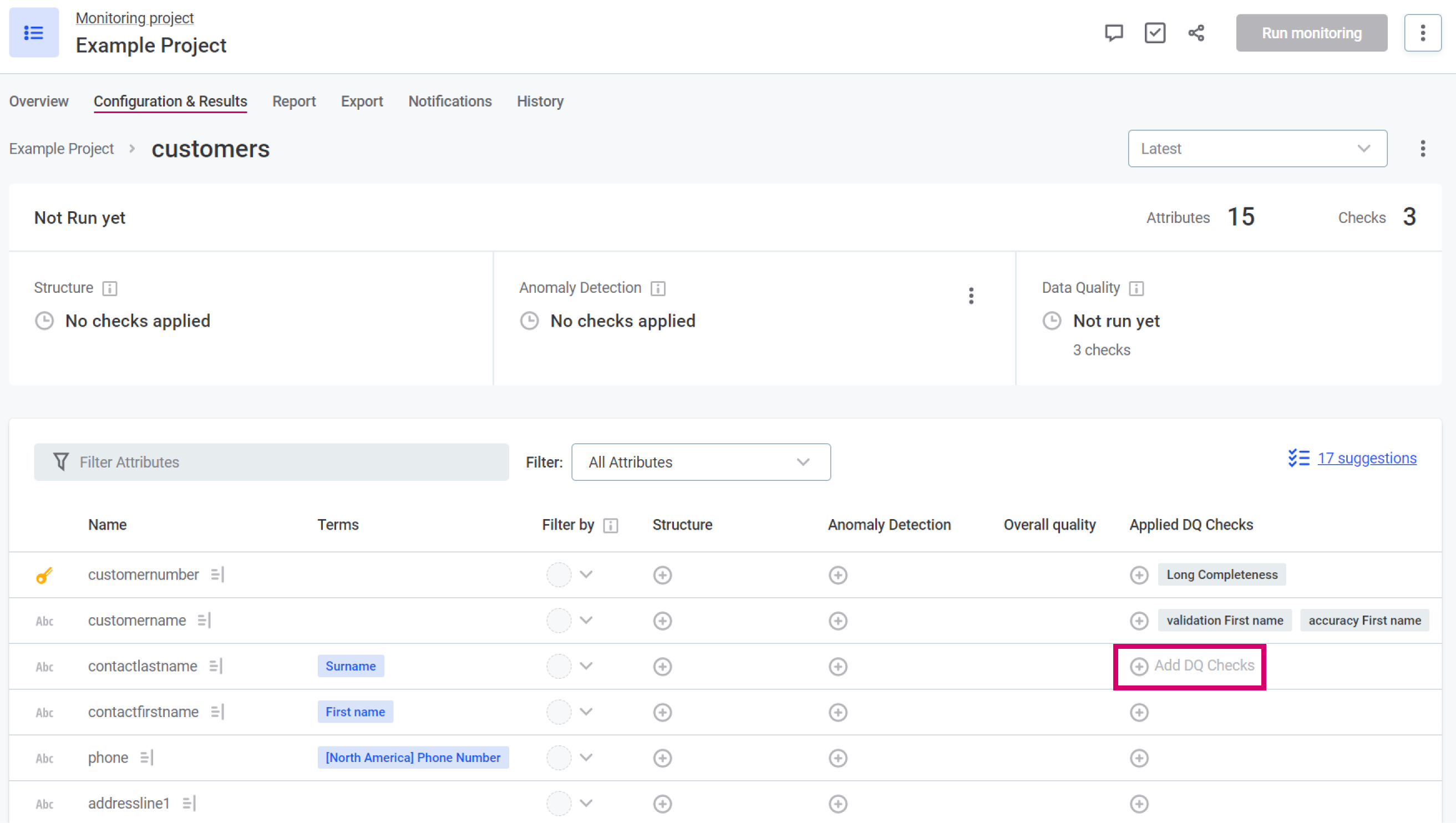Image resolution: width=1456 pixels, height=823 pixels.
Task: Open the tasks checkbox icon in header
Action: pos(1154,33)
